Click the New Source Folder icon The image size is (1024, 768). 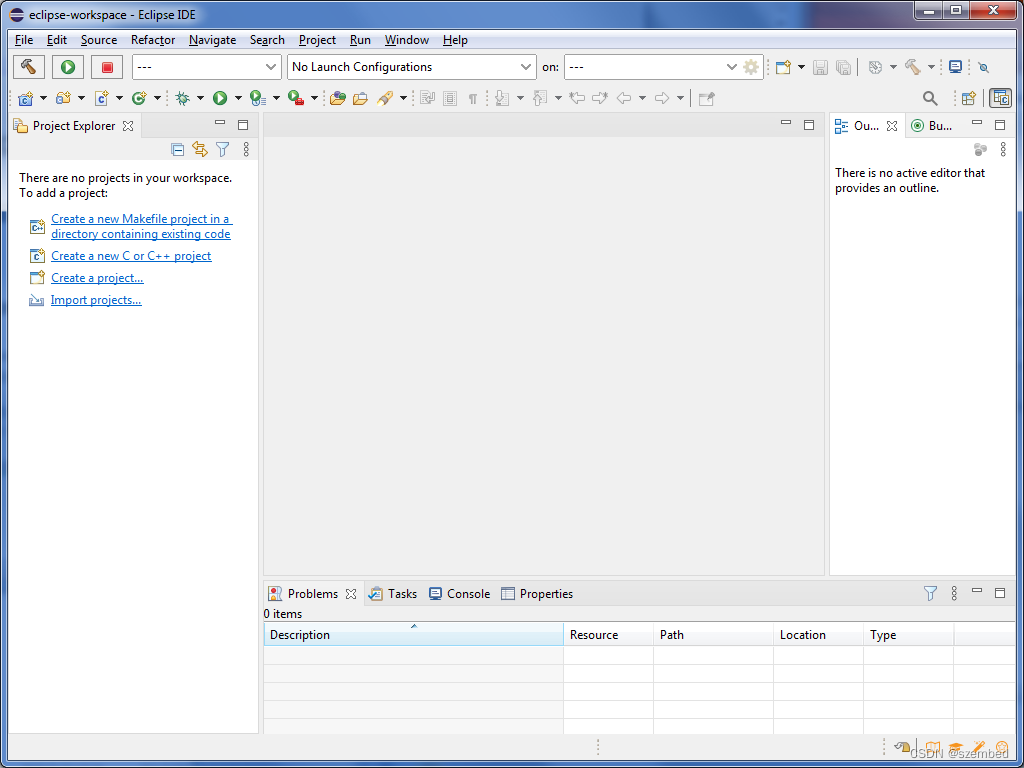pyautogui.click(x=63, y=99)
